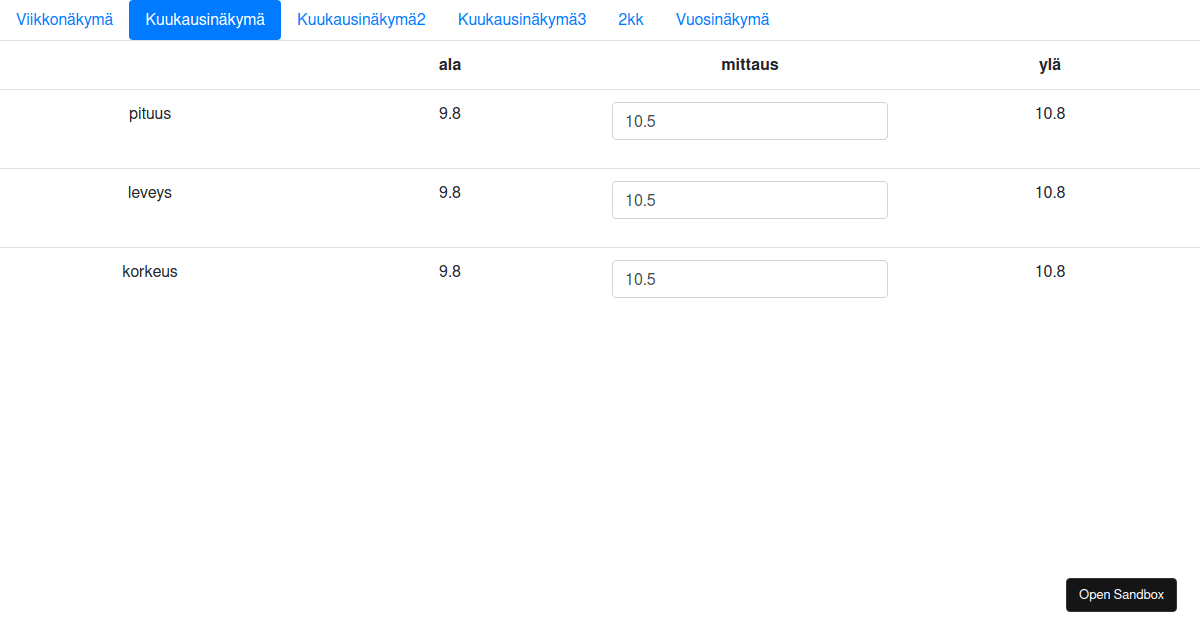Select the Kuukausinäkymä tab

[204, 19]
